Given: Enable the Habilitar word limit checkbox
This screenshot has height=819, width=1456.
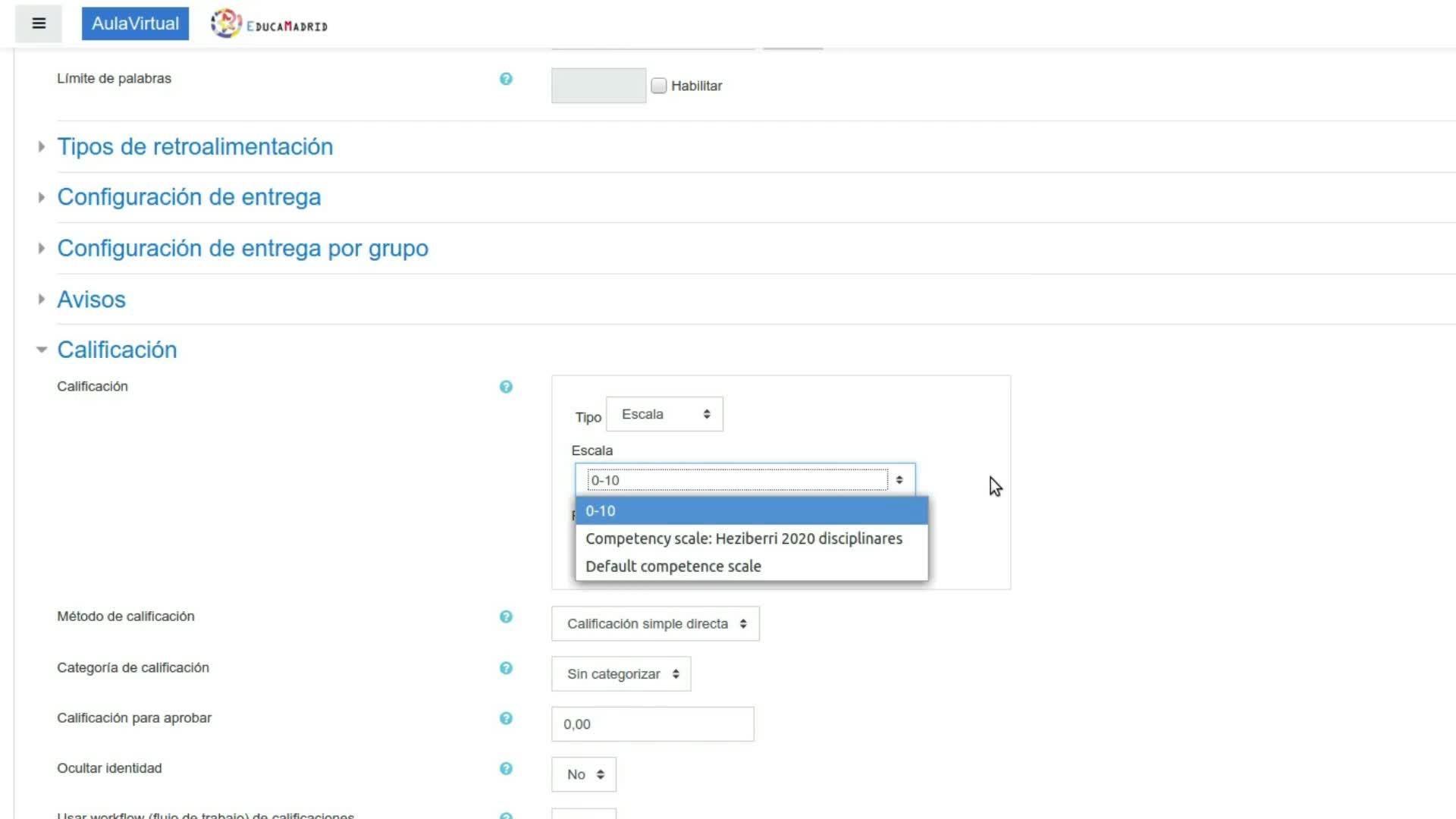Looking at the screenshot, I should [659, 86].
